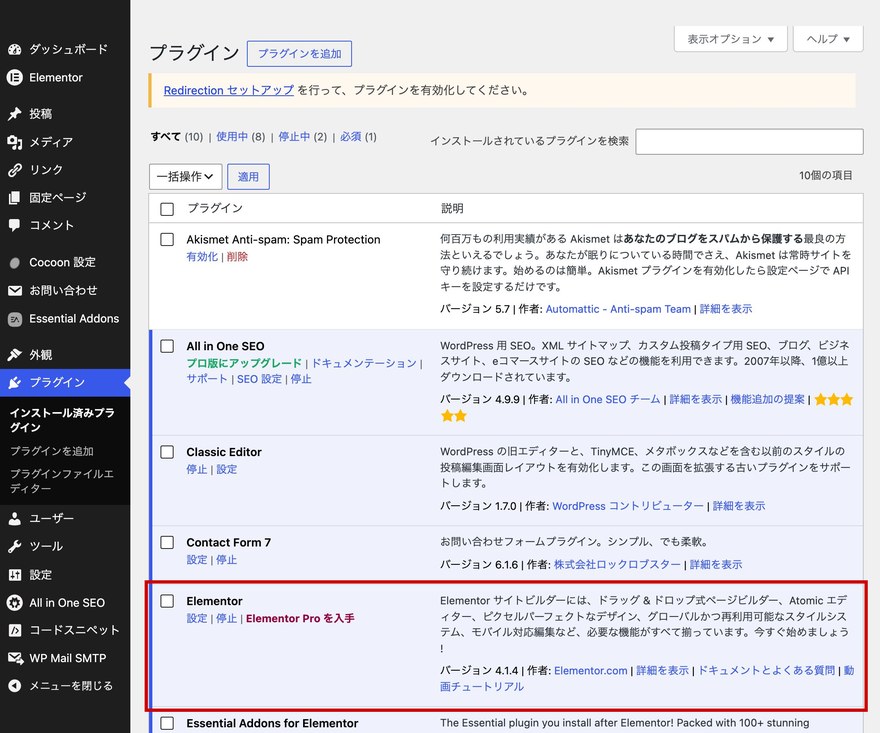Open ドキュメンテーション link for All in One SEO

pyautogui.click(x=364, y=363)
